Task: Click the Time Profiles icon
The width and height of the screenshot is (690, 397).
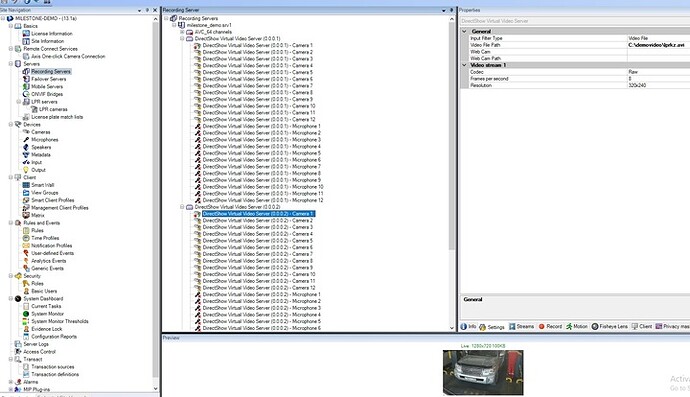Action: pos(26,238)
